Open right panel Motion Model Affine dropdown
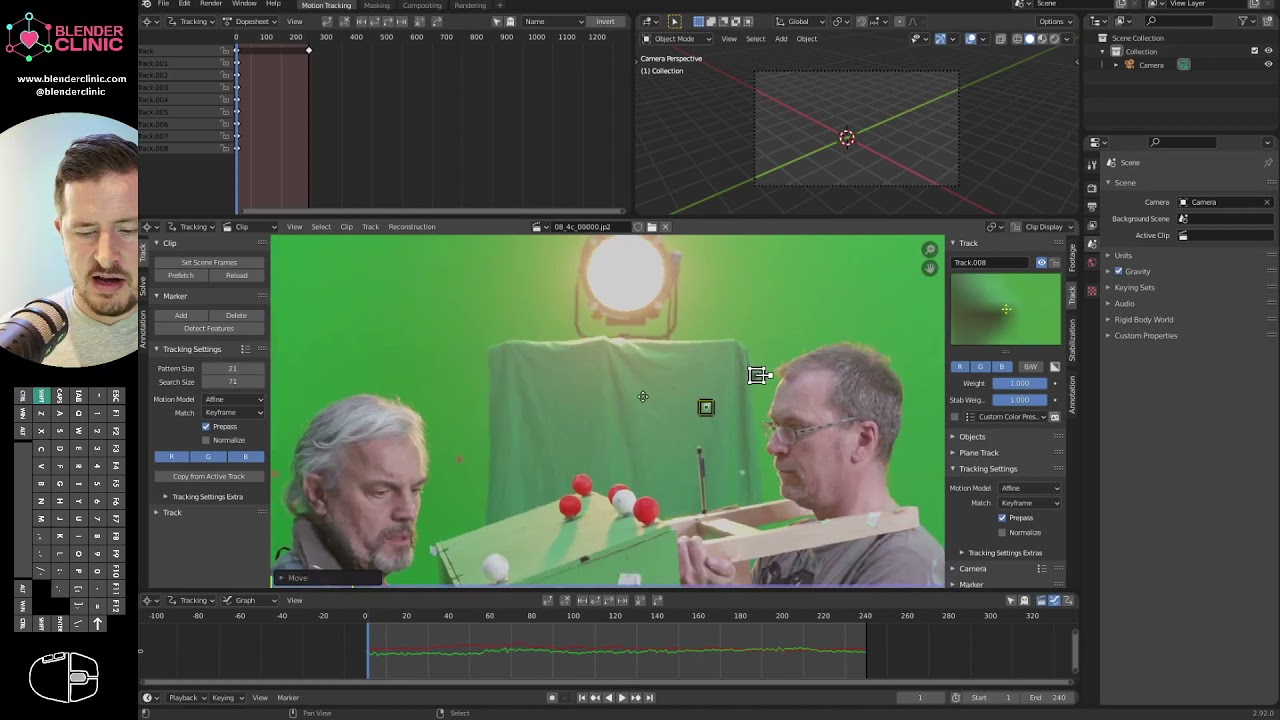The height and width of the screenshot is (720, 1280). coord(1030,489)
